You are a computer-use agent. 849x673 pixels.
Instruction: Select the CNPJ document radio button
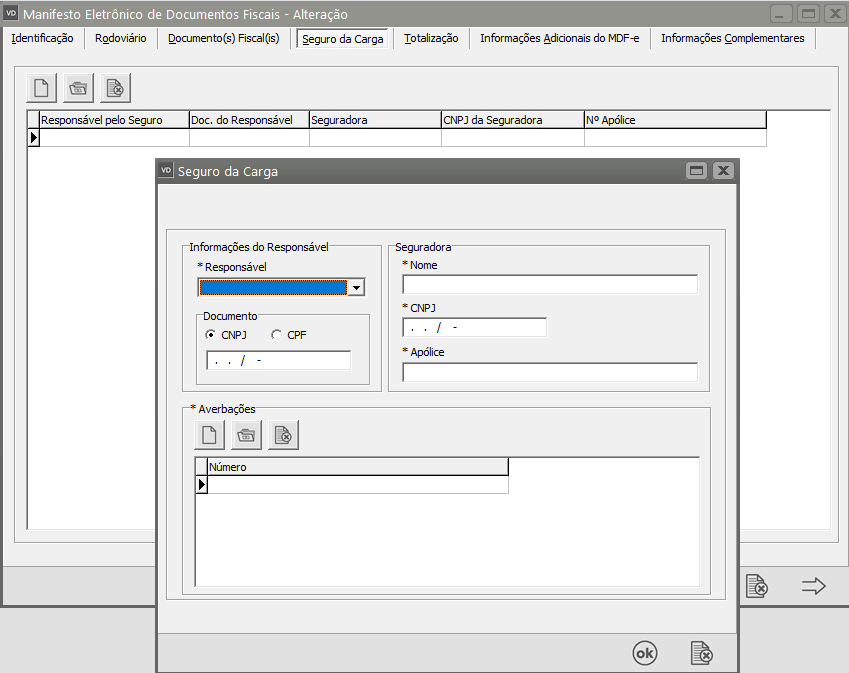pos(211,335)
